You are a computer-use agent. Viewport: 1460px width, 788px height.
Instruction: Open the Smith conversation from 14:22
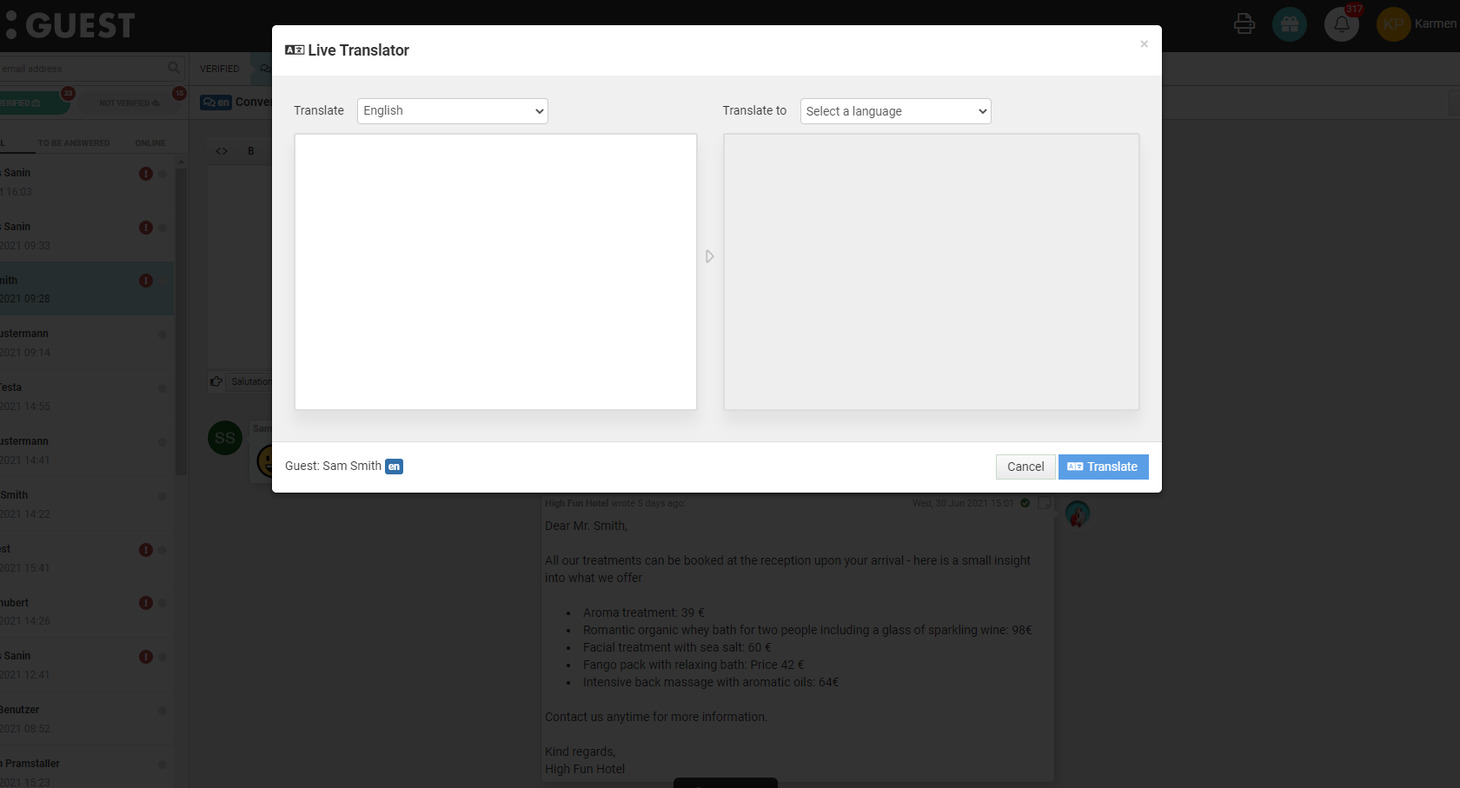pos(87,504)
